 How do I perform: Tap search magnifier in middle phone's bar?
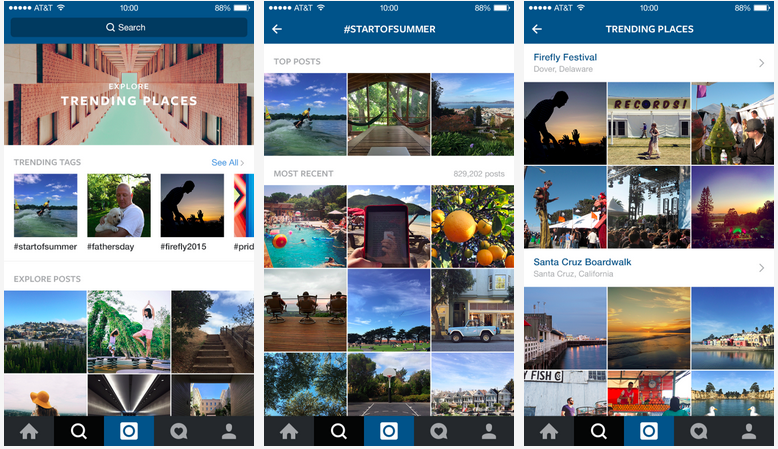coord(339,431)
